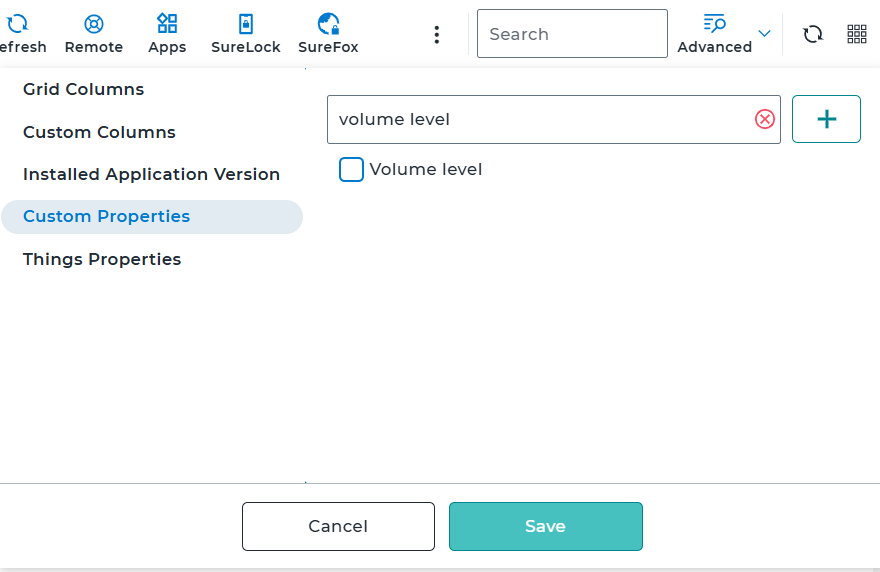Select Custom Columns in the sidebar
This screenshot has height=572, width=880.
(99, 133)
